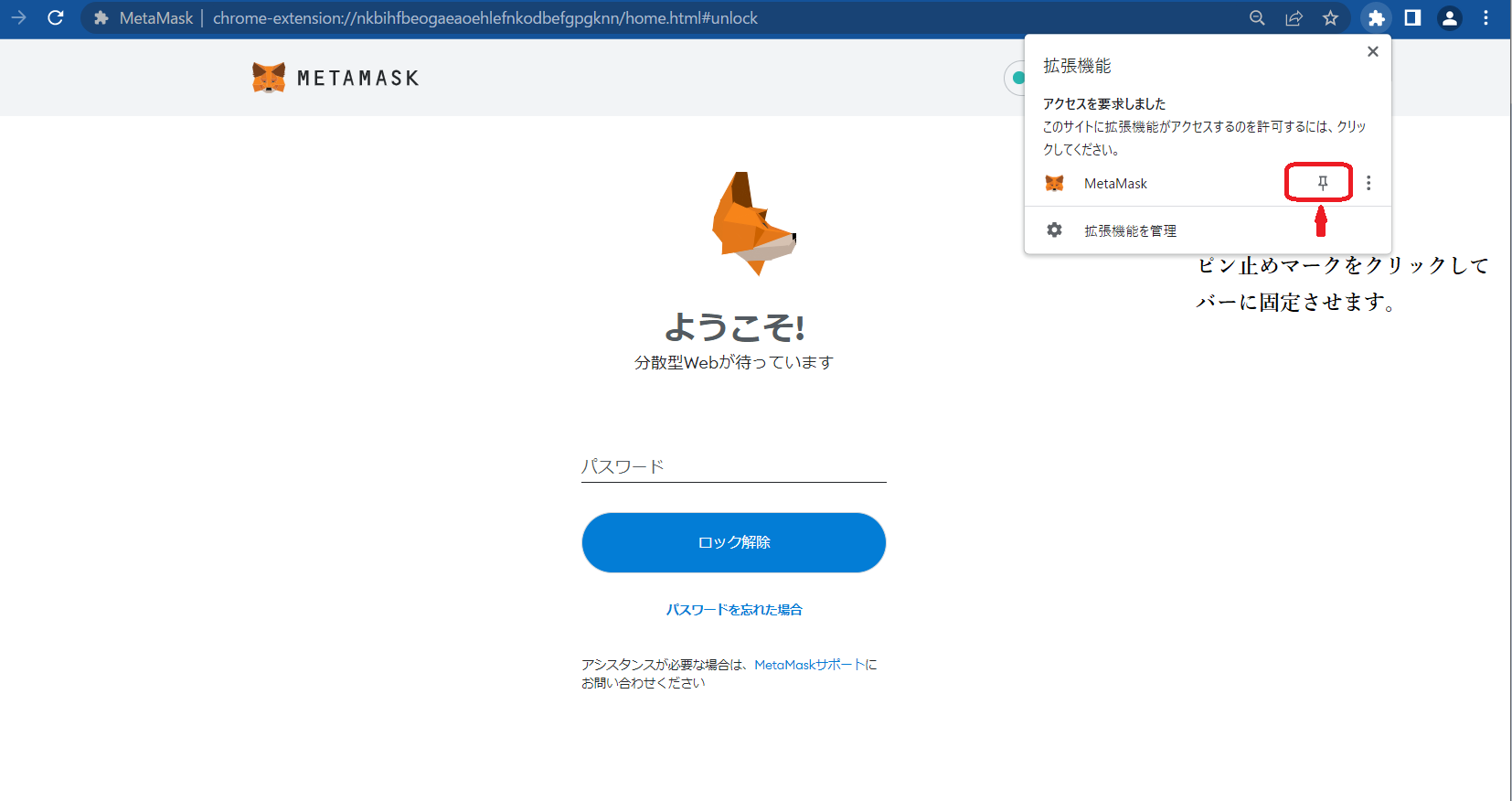The height and width of the screenshot is (801, 1512).
Task: Open Manage extensions (拡張機能を管理)
Action: 1208,230
